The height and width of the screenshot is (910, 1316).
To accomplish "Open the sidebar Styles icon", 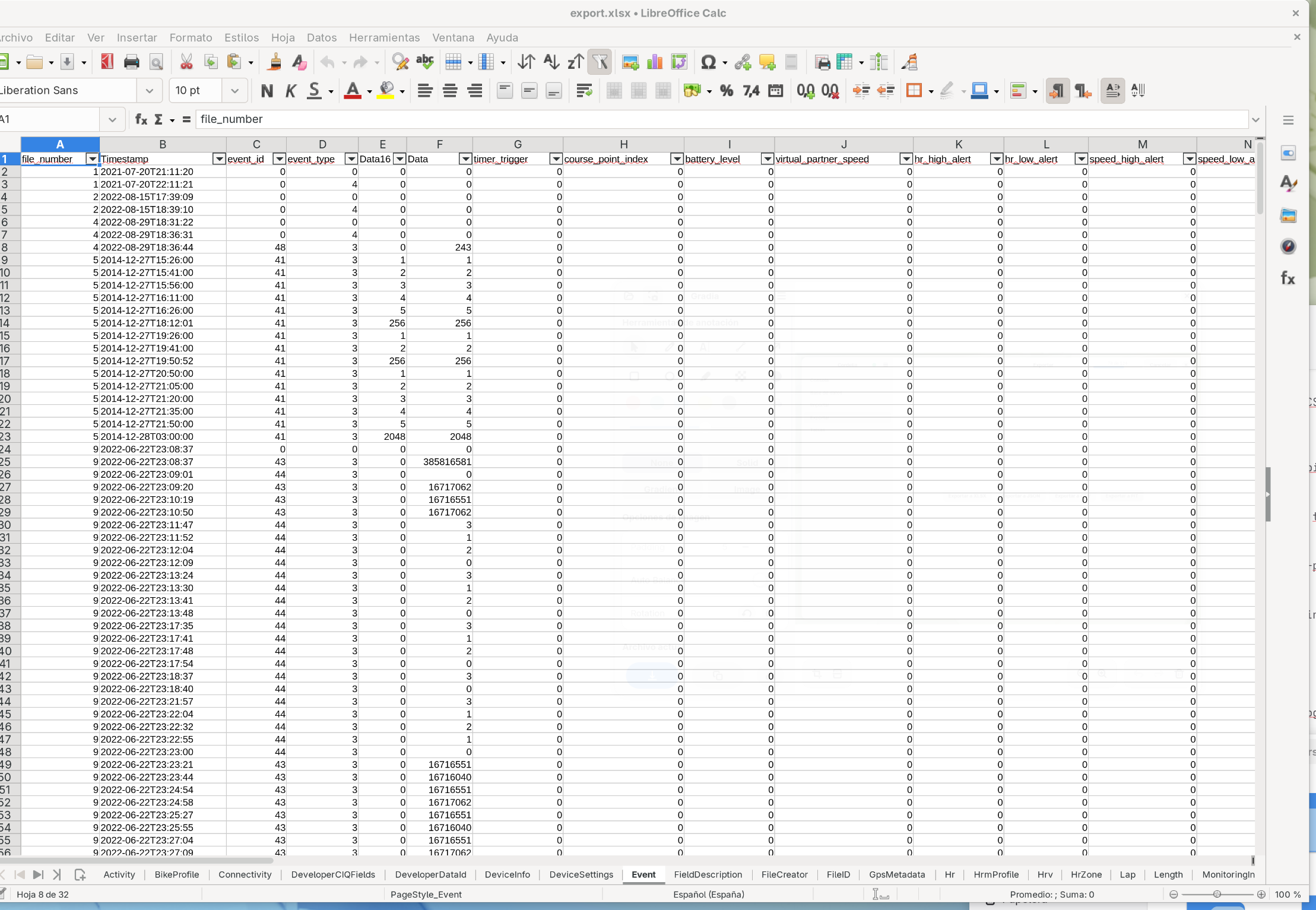I will pos(1288,183).
